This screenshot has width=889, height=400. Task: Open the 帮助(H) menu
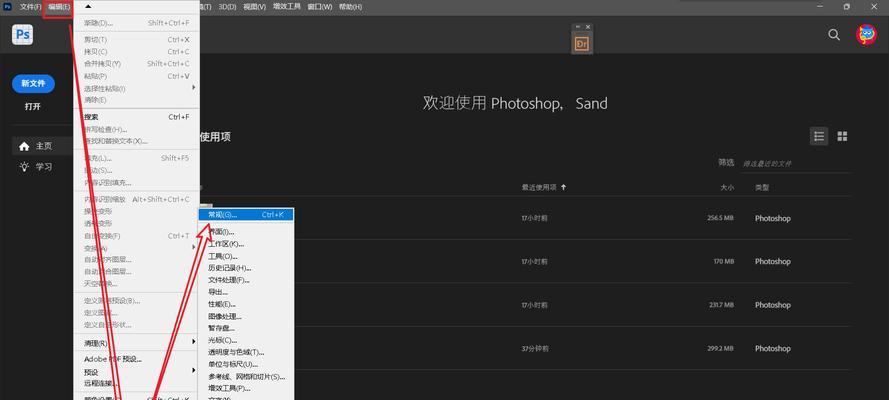click(x=350, y=7)
